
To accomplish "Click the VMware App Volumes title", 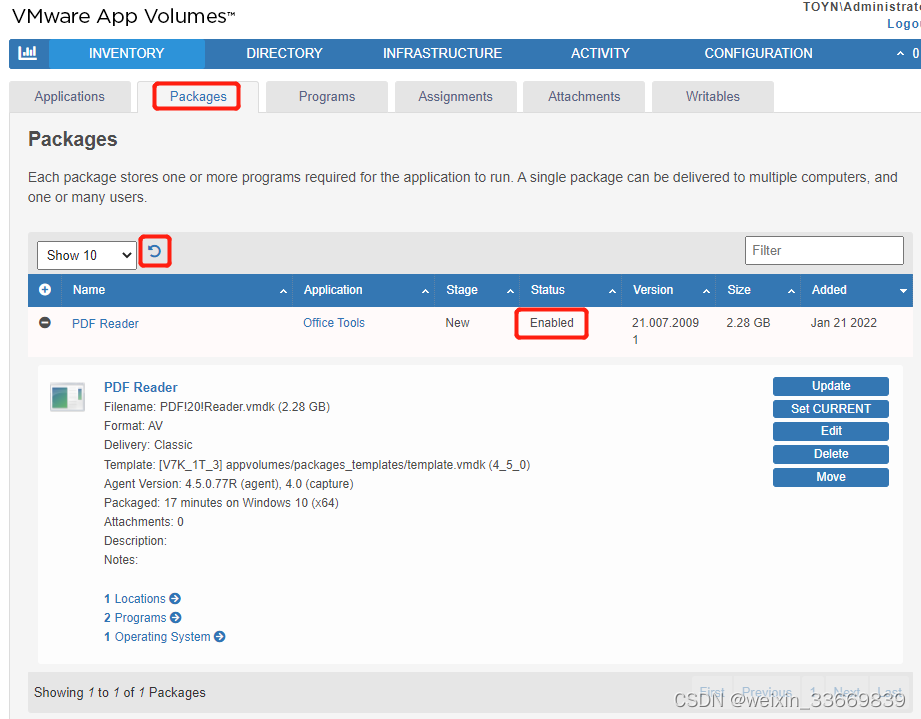I will tap(123, 16).
